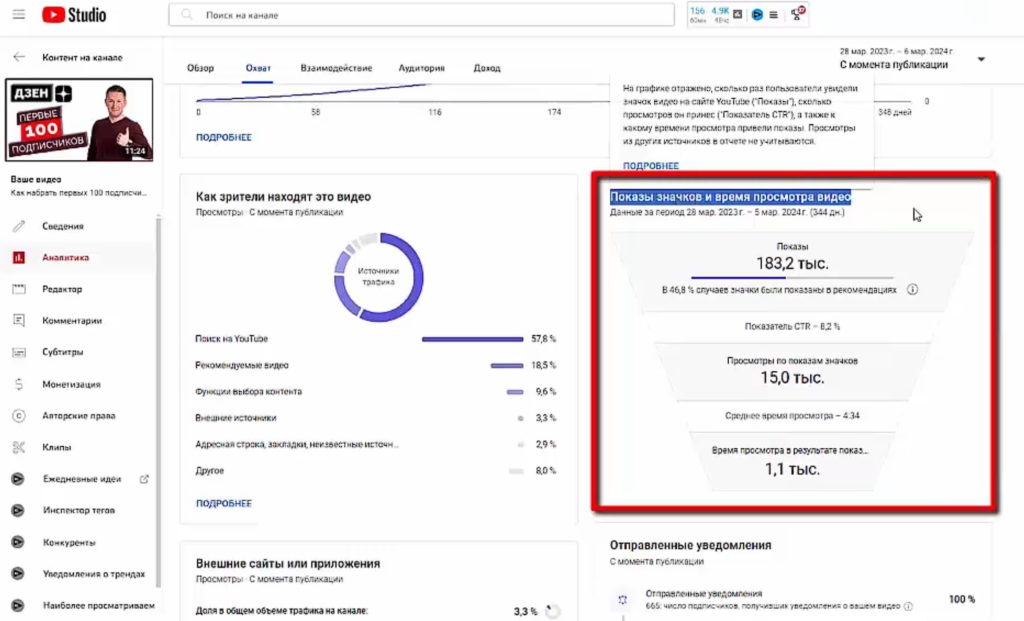The width and height of the screenshot is (1024, 621).
Task: Open the hamburger menu next to YouTube Studio
Action: [x=18, y=15]
